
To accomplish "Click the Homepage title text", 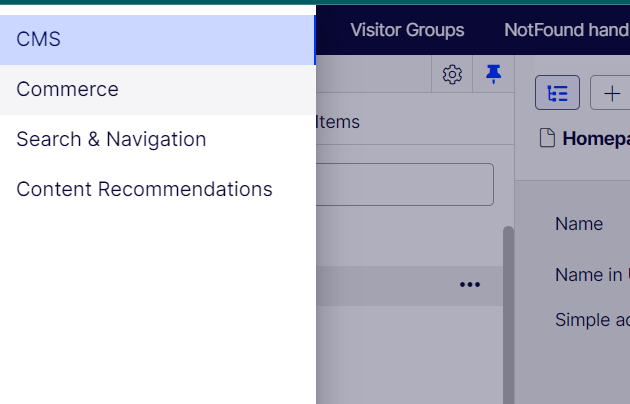I will click(595, 139).
